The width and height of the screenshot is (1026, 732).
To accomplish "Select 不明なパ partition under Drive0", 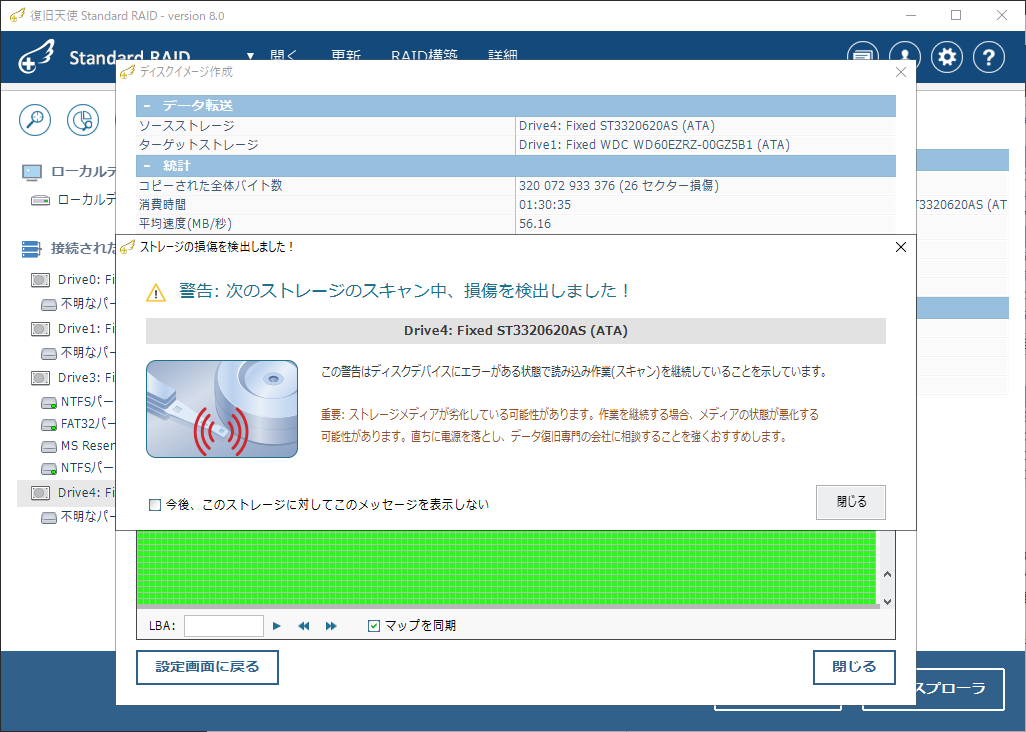I will pyautogui.click(x=78, y=304).
